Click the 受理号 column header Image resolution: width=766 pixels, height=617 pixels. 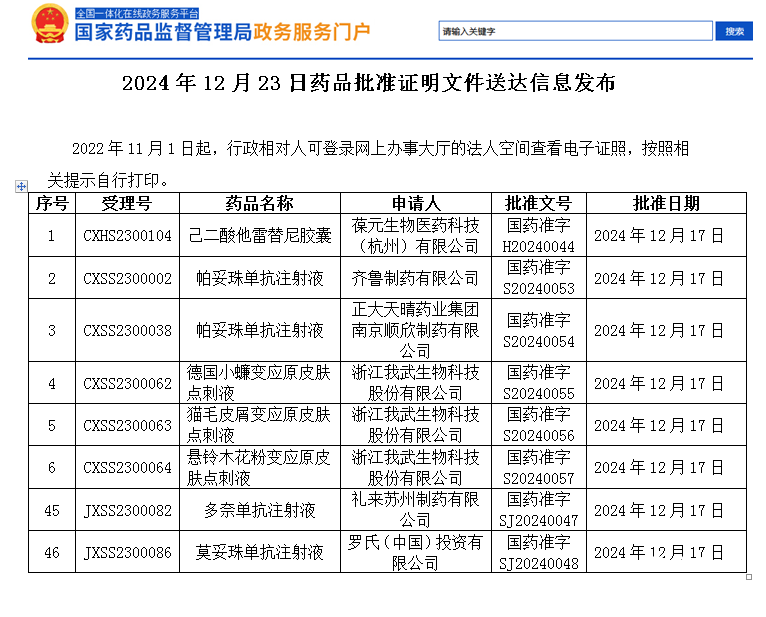[x=127, y=203]
